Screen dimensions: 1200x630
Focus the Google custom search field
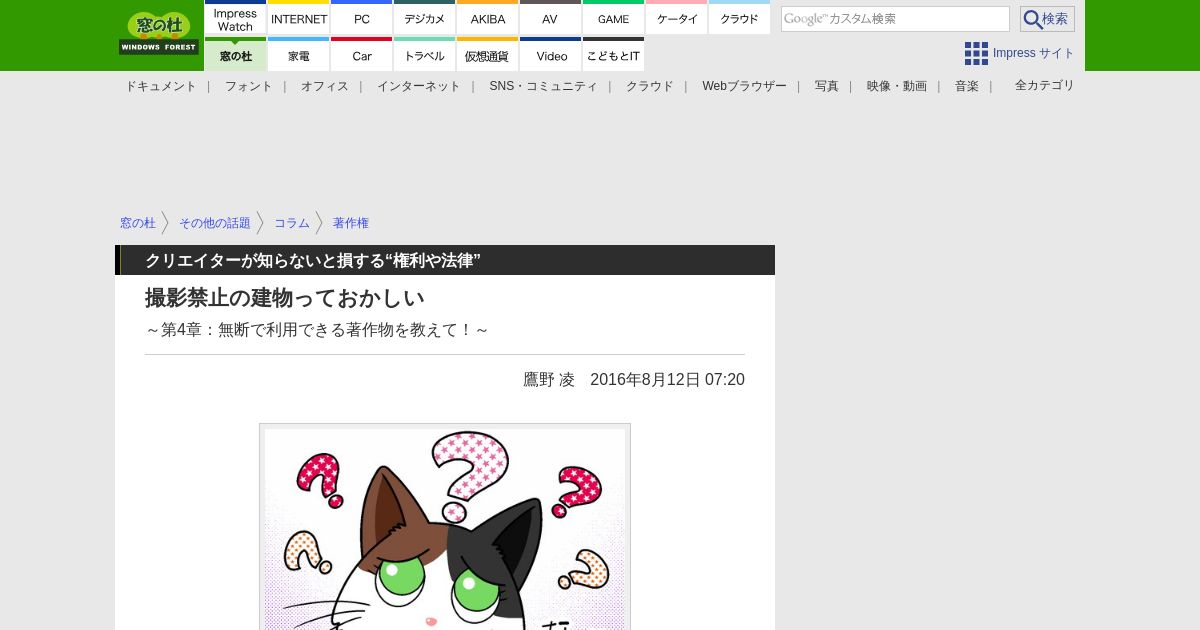895,19
